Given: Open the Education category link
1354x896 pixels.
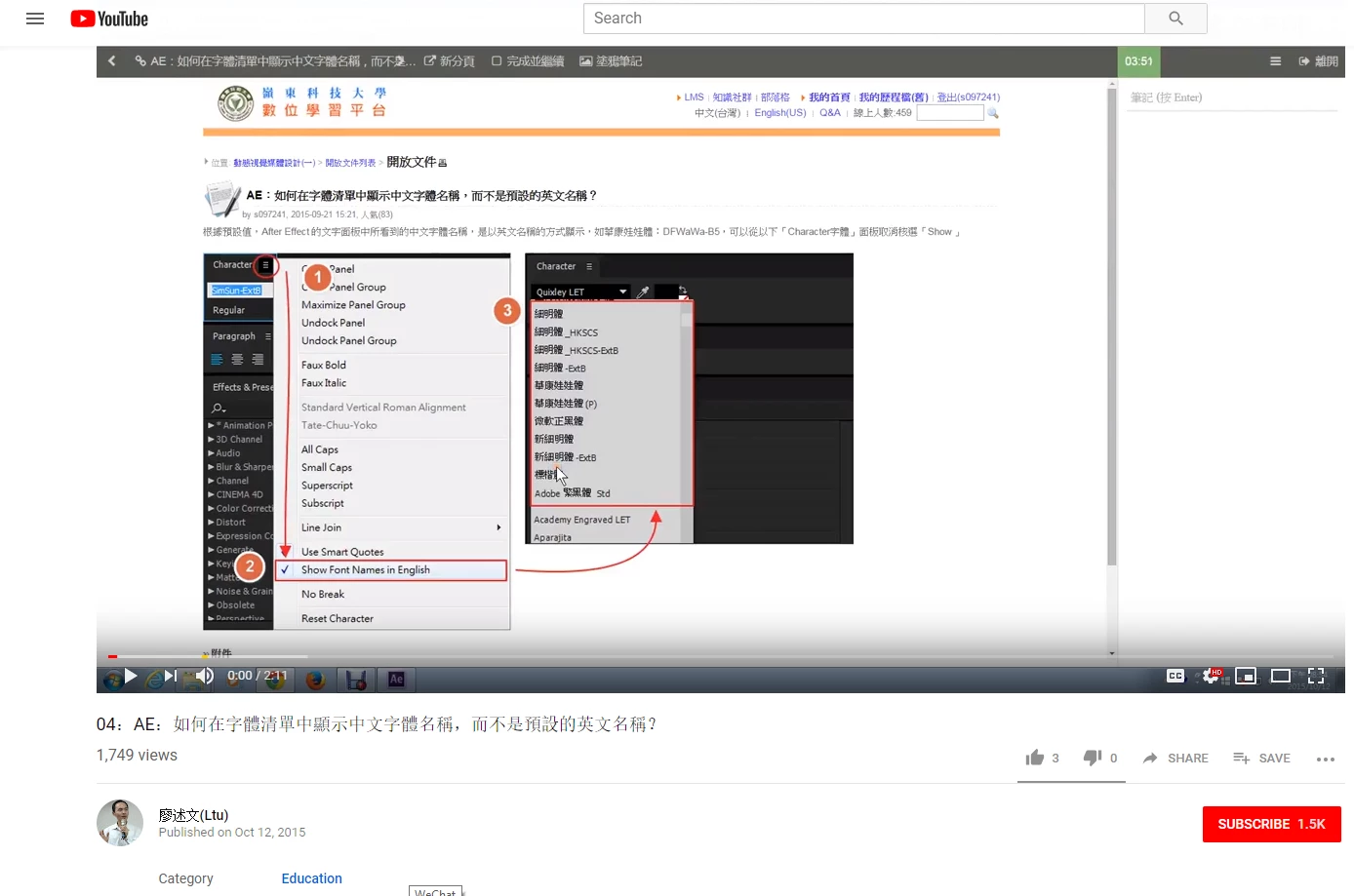Looking at the screenshot, I should click(312, 878).
